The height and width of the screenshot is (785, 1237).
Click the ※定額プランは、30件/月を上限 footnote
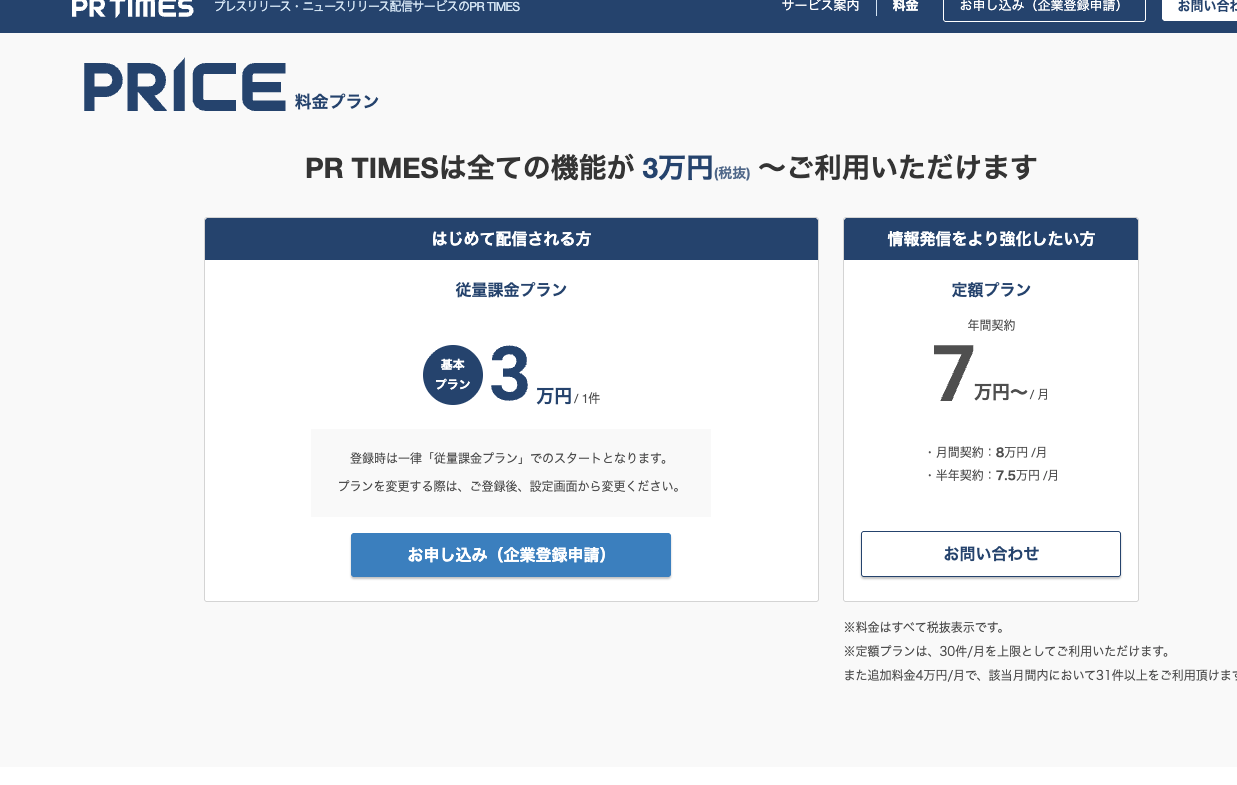coord(1007,651)
